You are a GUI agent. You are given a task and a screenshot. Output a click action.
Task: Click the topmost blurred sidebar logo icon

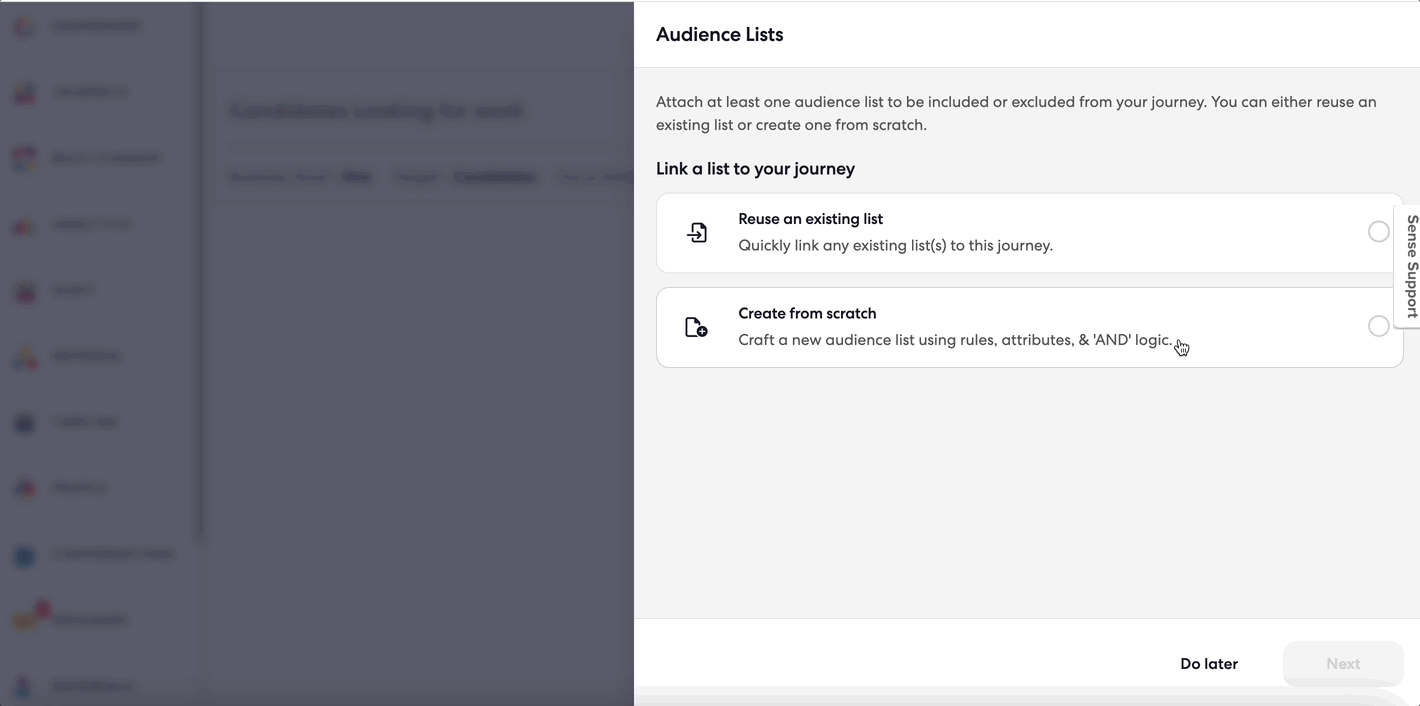25,27
